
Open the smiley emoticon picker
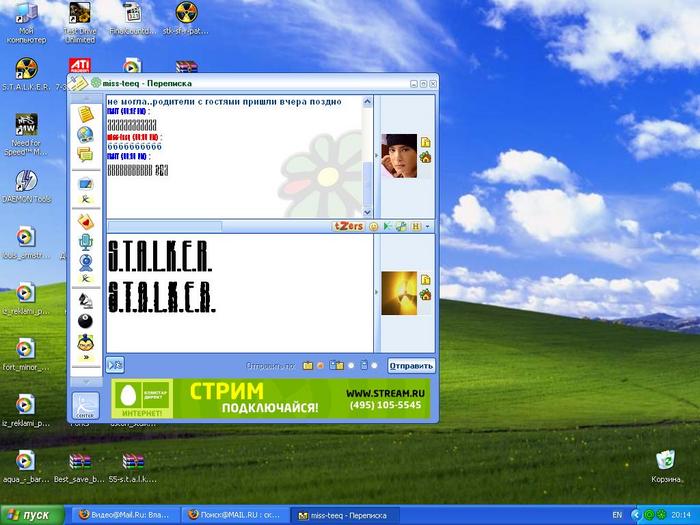(374, 227)
